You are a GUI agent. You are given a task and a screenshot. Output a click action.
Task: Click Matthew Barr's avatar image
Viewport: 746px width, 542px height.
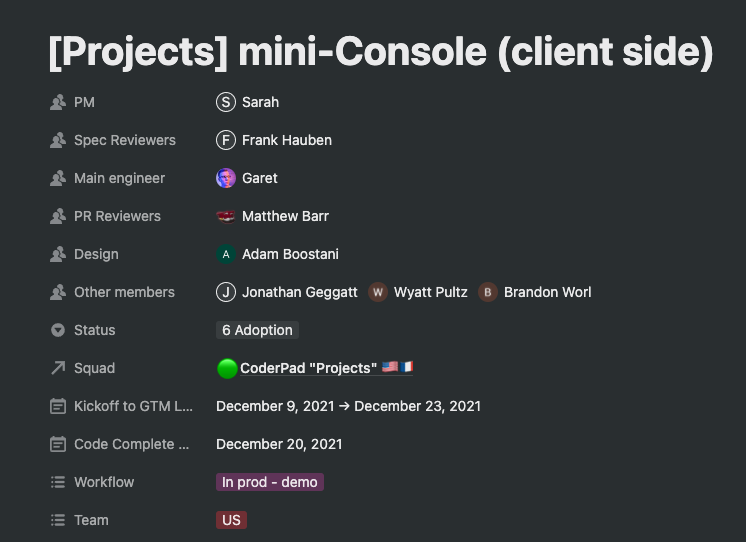pos(226,216)
